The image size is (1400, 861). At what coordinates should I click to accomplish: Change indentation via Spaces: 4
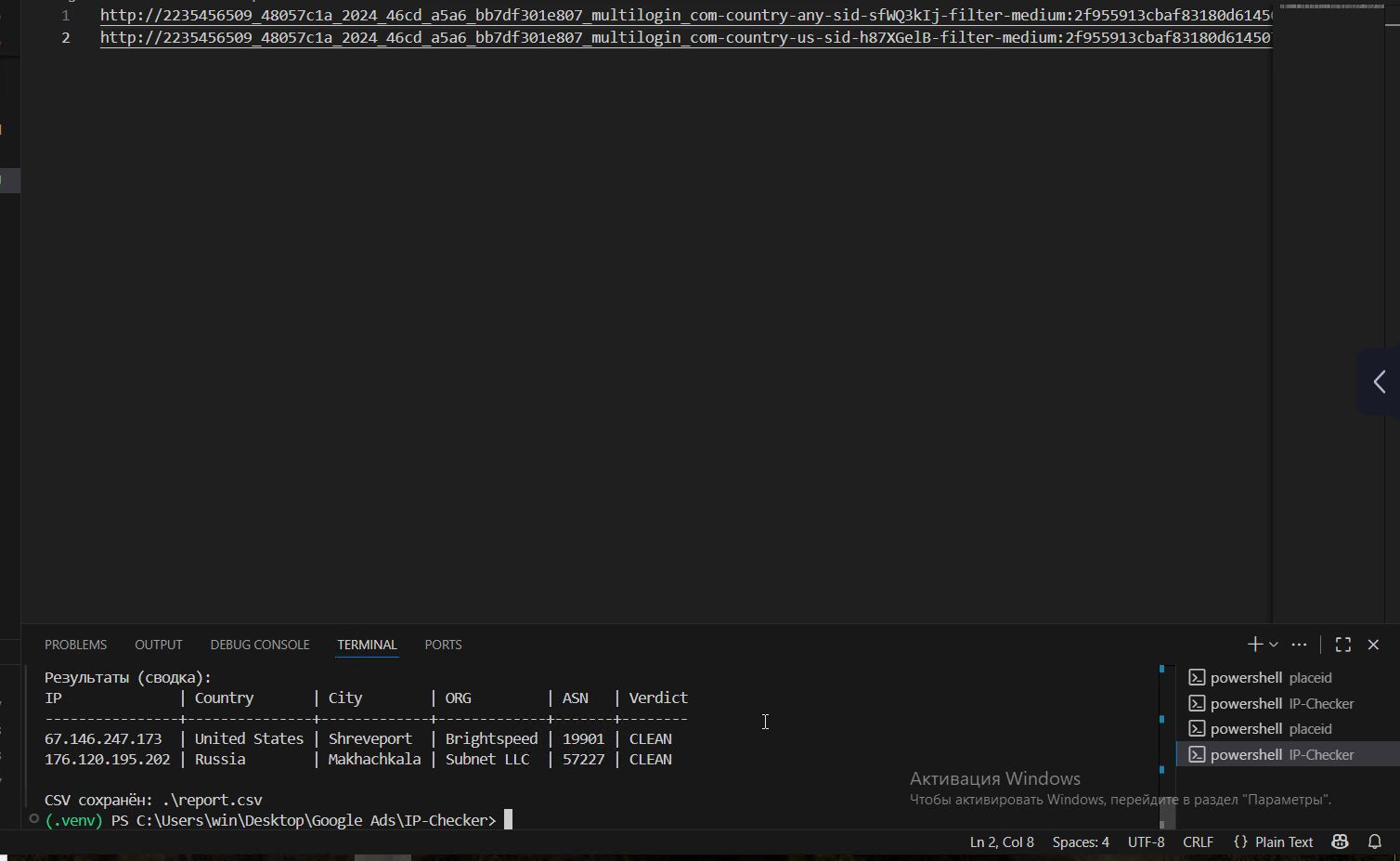pos(1080,841)
